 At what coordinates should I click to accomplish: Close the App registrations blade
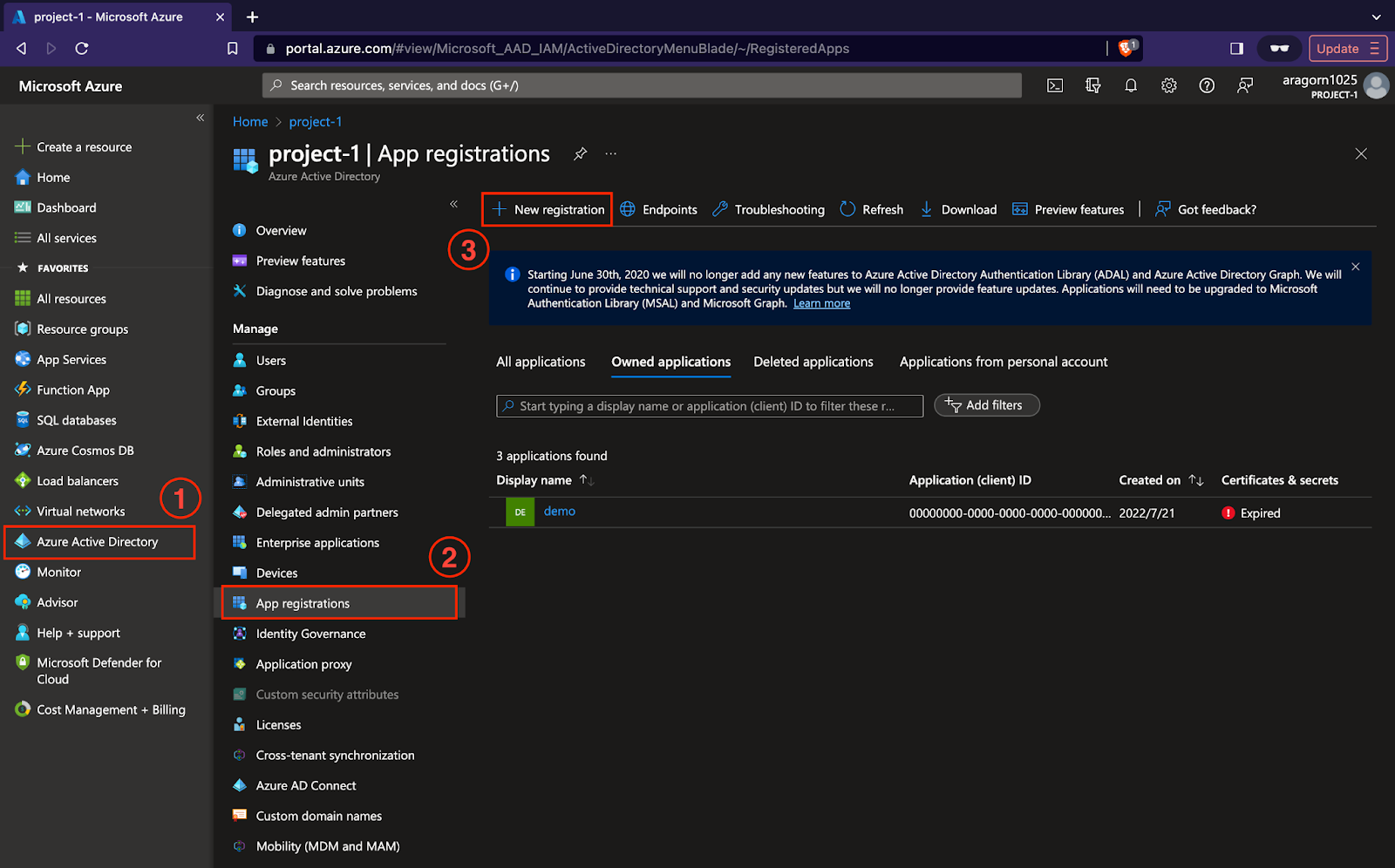1361,154
